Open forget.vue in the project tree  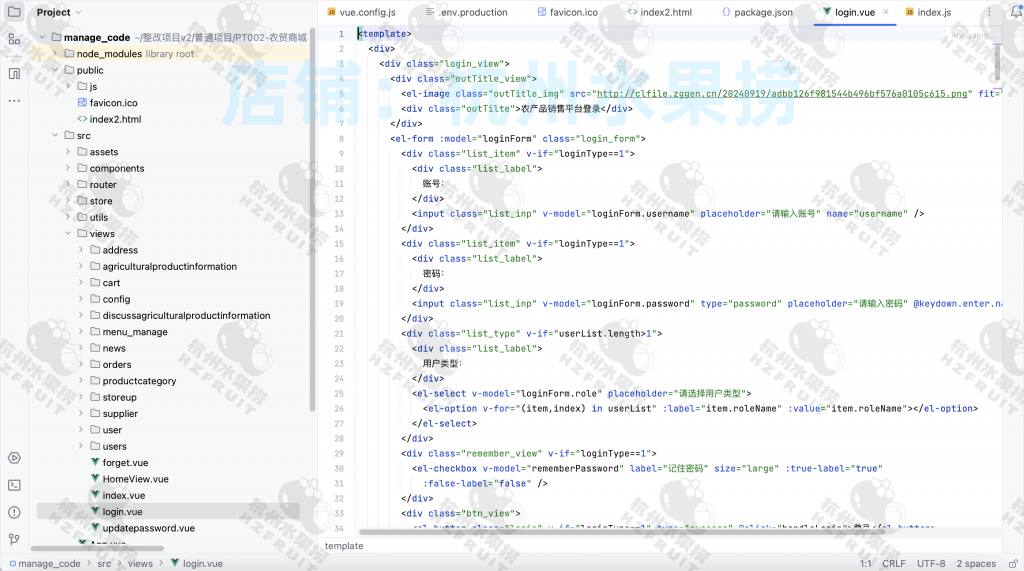(125, 463)
